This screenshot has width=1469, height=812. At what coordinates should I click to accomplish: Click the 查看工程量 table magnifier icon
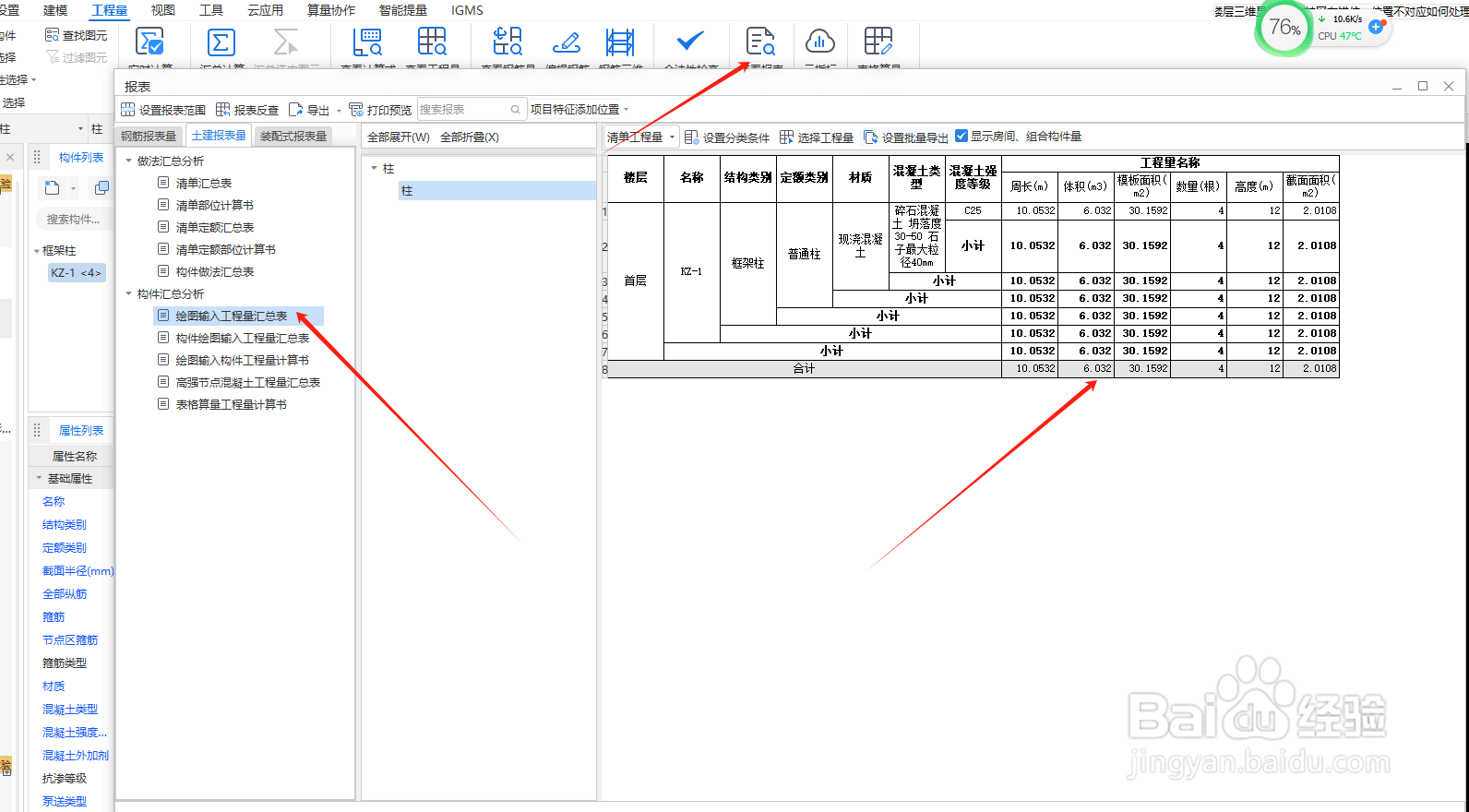coord(432,42)
